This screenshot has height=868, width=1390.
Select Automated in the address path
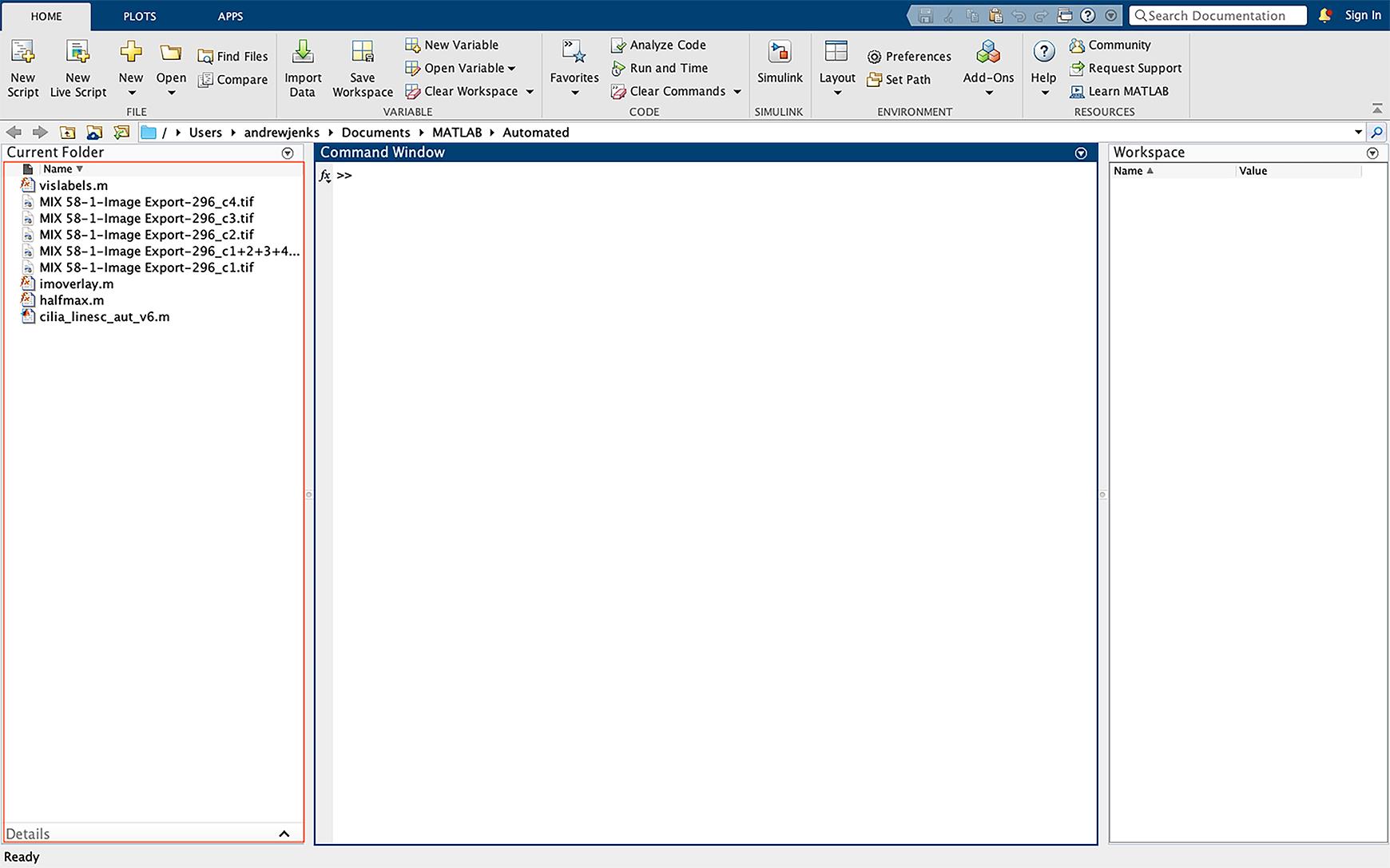[536, 133]
